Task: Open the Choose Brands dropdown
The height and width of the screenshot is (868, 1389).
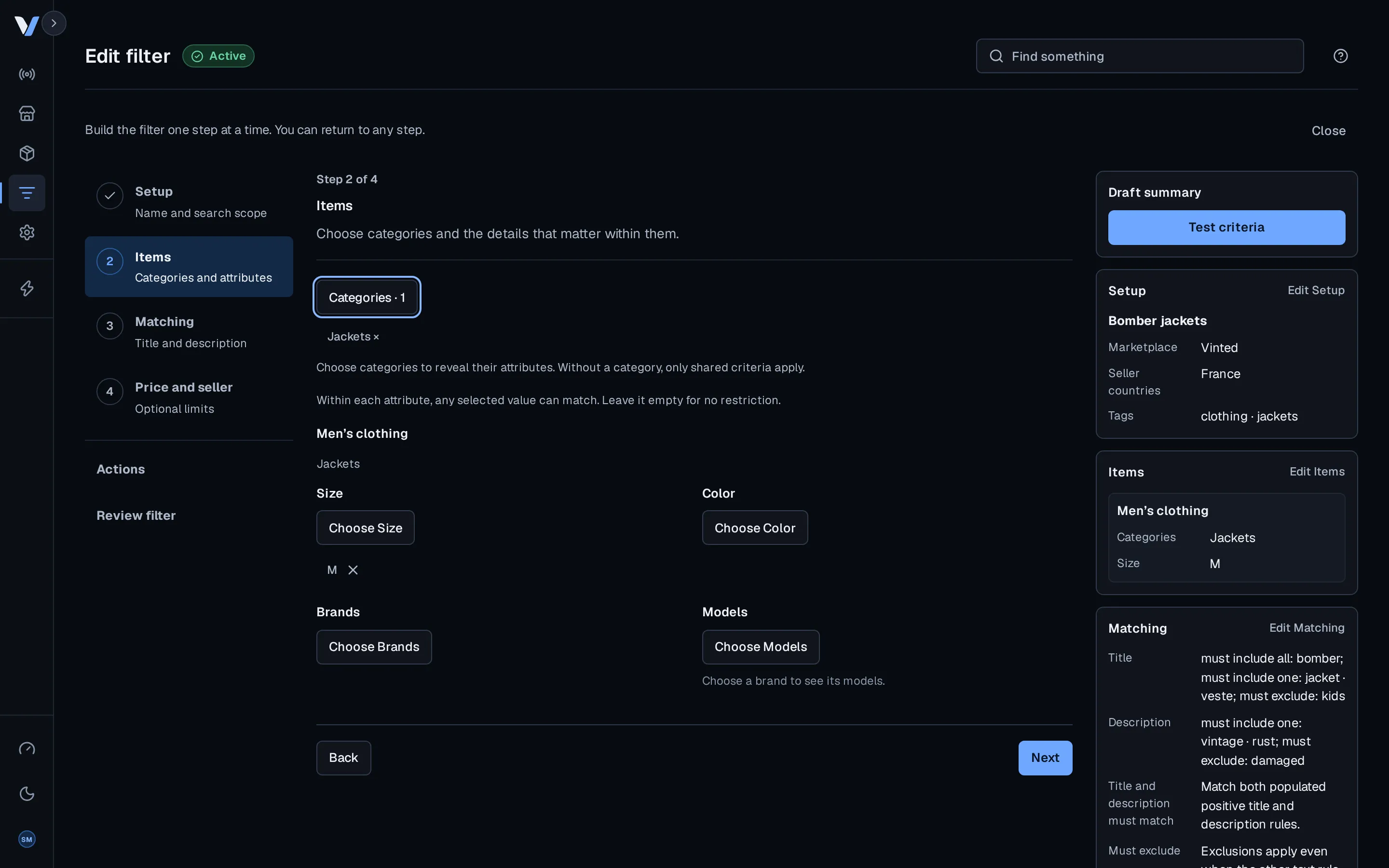Action: pyautogui.click(x=374, y=647)
